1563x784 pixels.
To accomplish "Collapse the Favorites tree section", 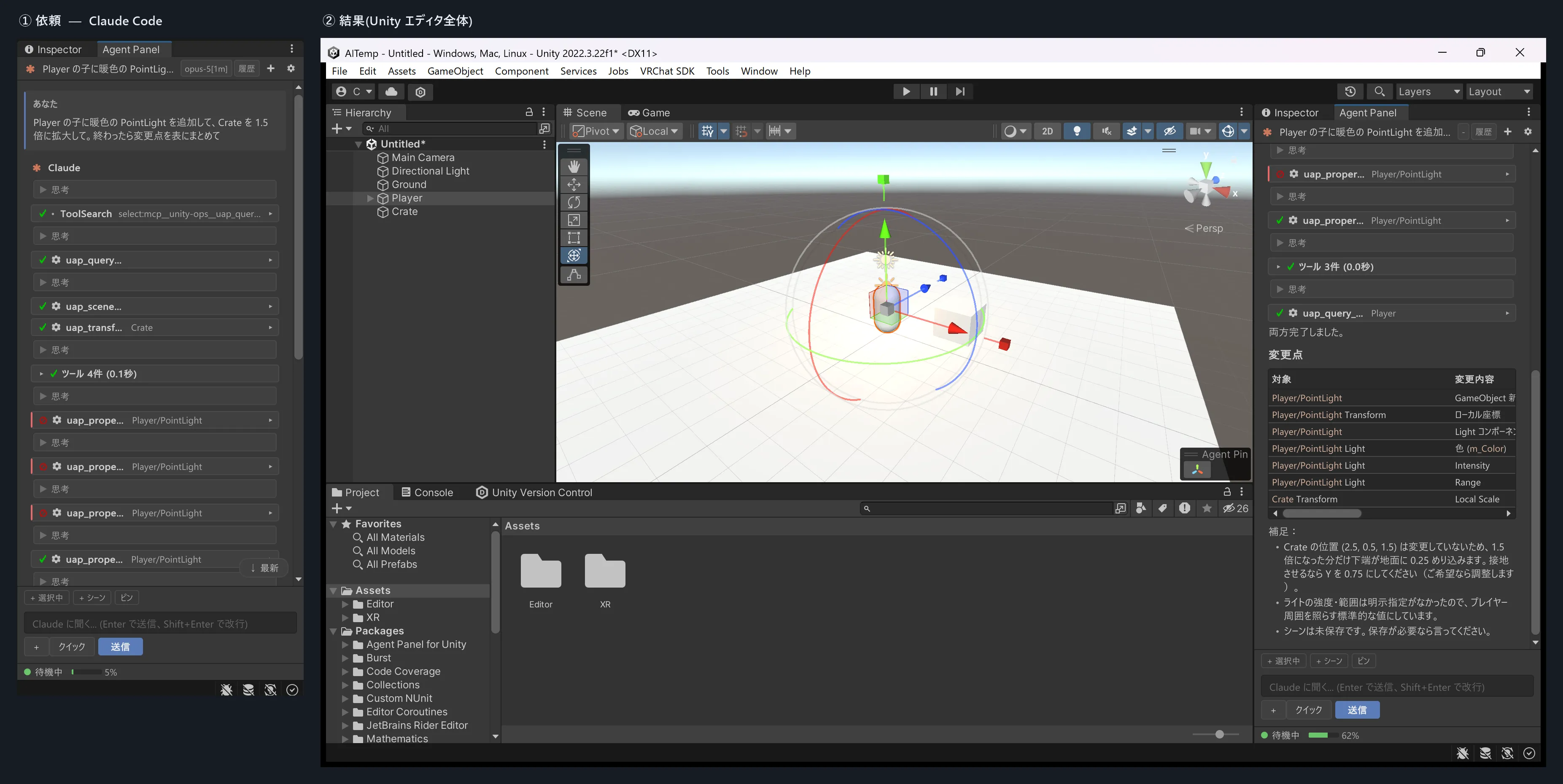I will 334,524.
